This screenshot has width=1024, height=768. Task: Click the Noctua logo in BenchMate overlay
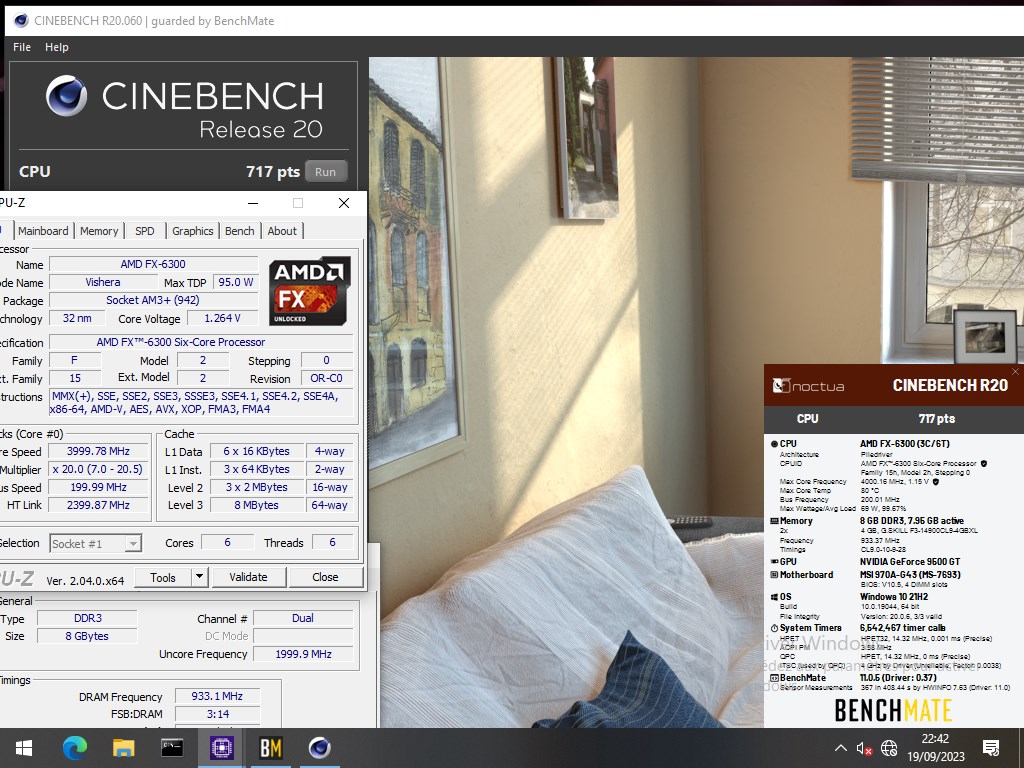808,386
